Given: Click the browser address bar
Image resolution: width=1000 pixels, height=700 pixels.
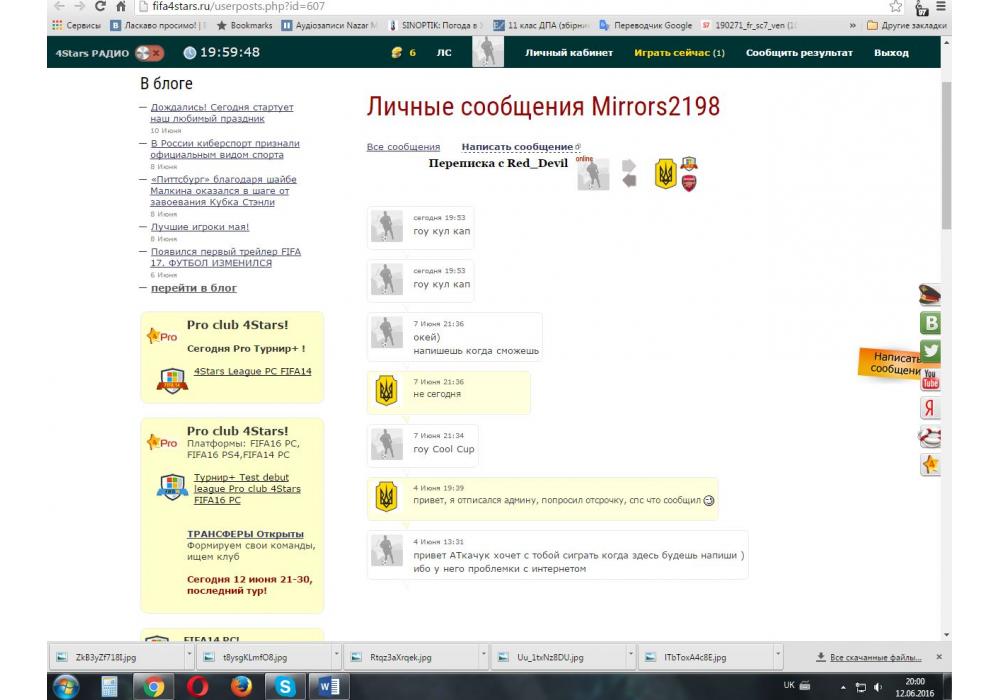Looking at the screenshot, I should [500, 6].
